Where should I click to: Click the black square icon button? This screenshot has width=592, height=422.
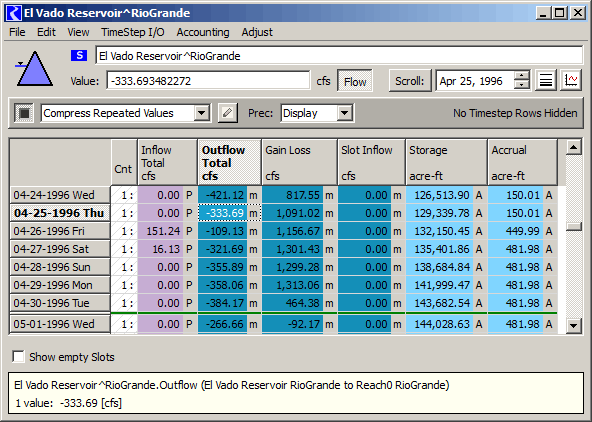click(25, 113)
